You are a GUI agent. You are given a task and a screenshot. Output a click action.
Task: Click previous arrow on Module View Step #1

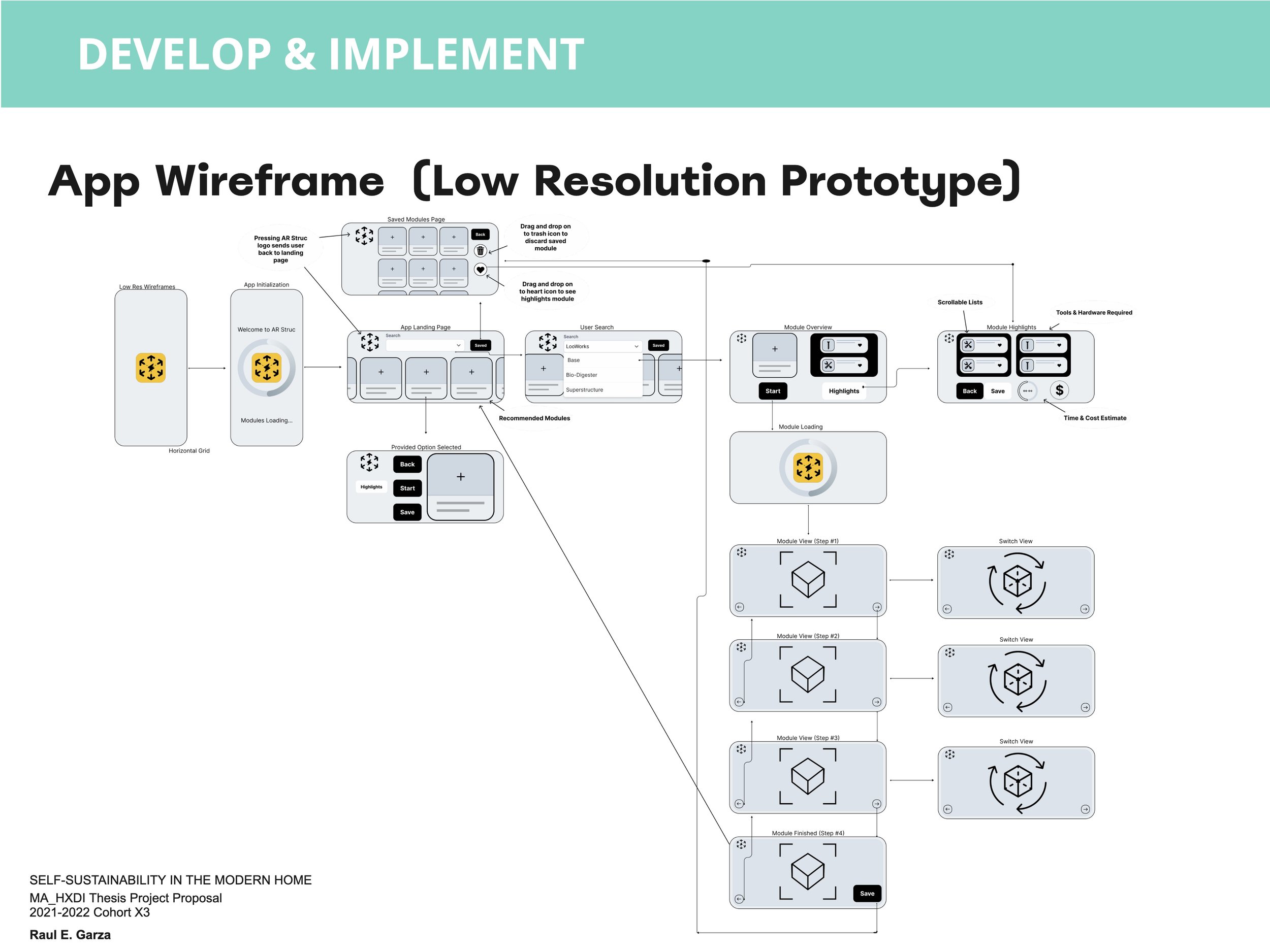(740, 607)
